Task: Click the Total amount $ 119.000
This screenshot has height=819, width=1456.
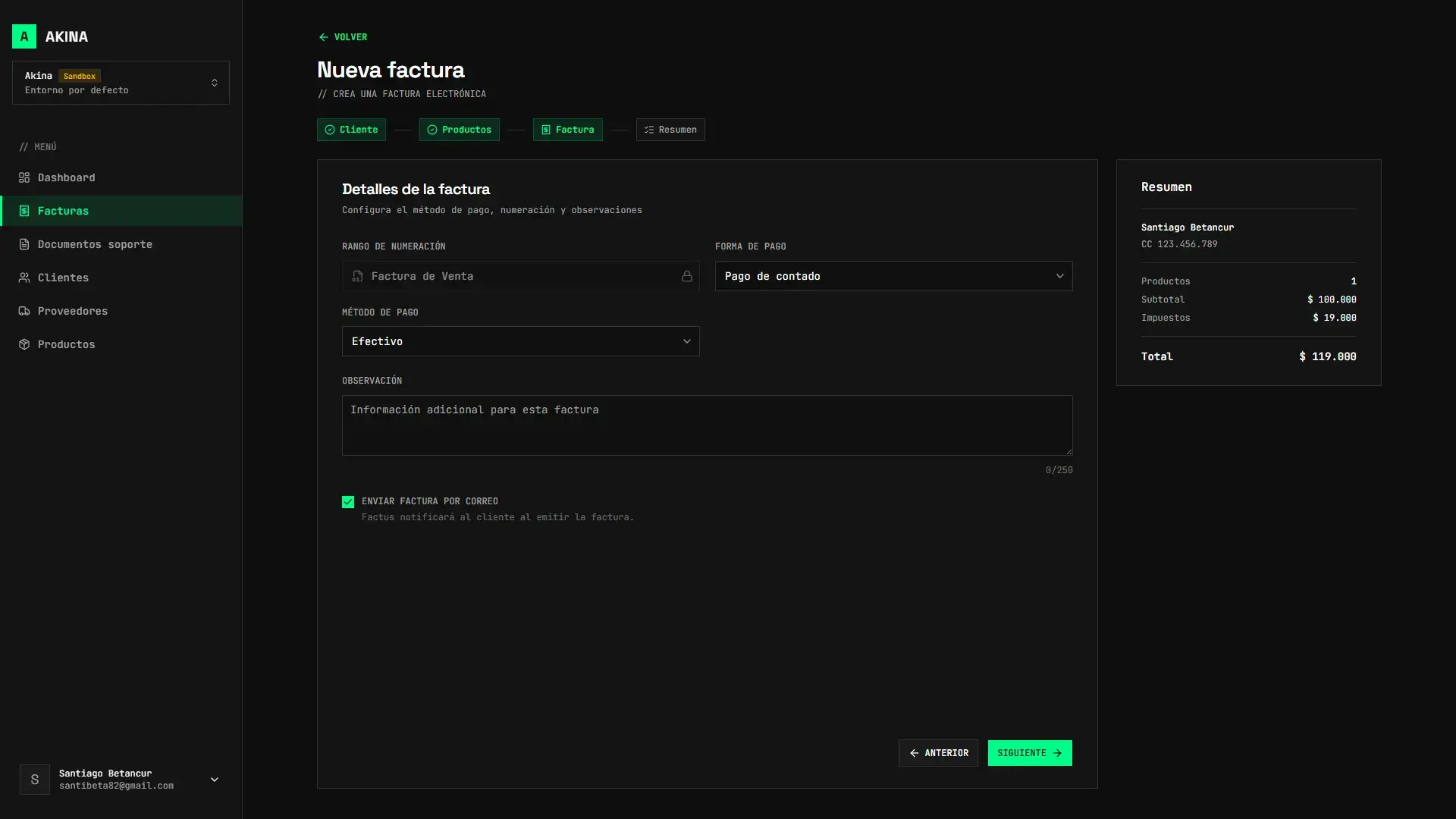Action: pos(1328,356)
